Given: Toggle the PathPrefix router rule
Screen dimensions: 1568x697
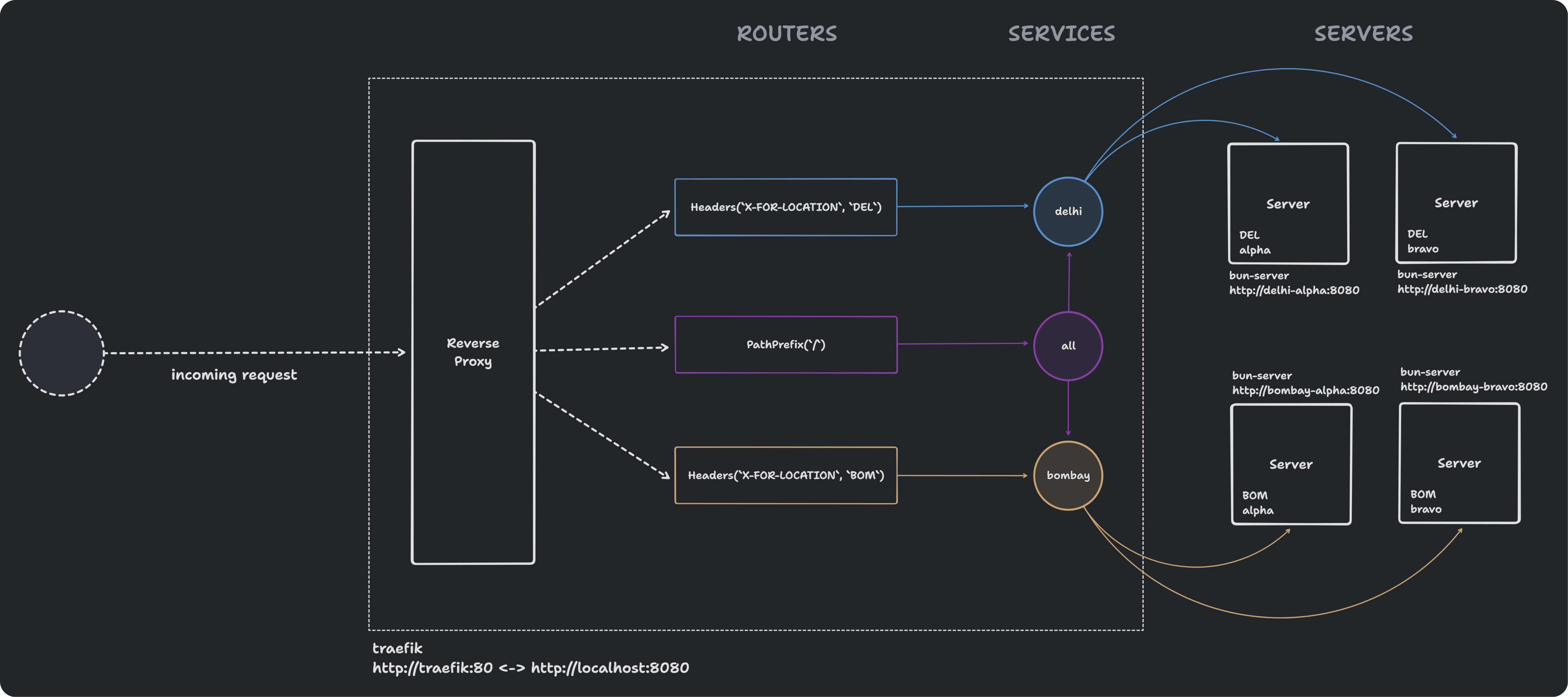Looking at the screenshot, I should pyautogui.click(x=785, y=344).
